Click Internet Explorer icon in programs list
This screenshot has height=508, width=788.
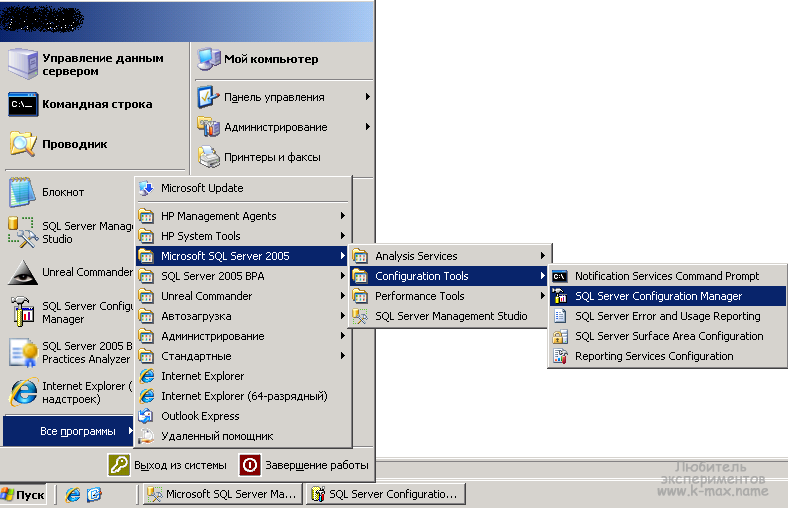tap(146, 376)
